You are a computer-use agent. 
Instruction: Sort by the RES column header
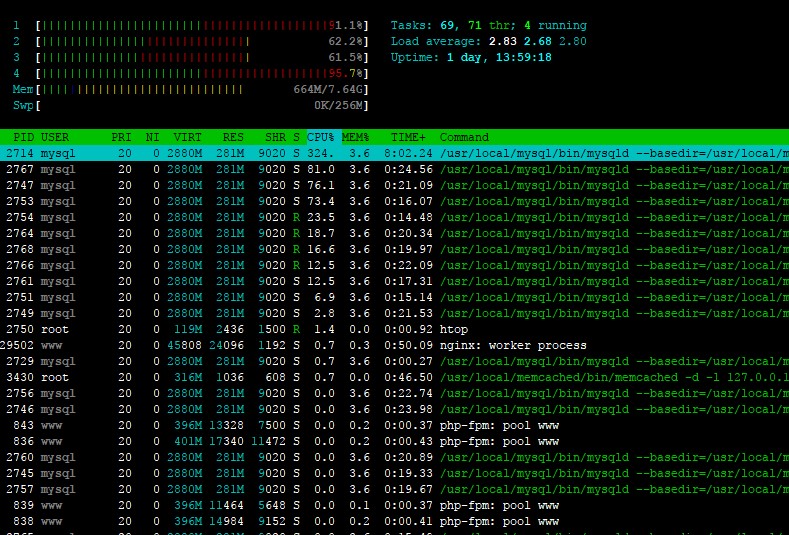[x=233, y=137]
